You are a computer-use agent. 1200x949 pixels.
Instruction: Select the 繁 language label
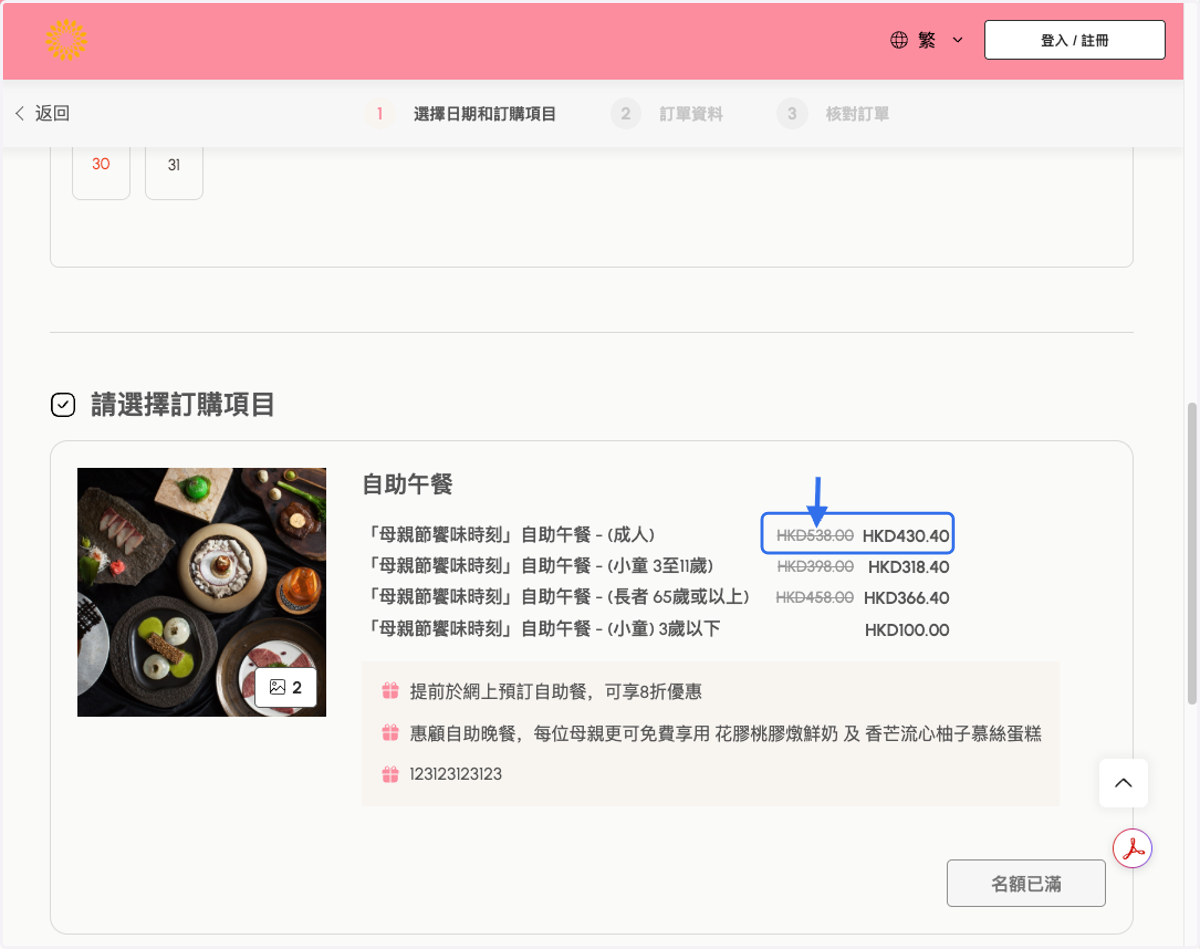pos(927,40)
